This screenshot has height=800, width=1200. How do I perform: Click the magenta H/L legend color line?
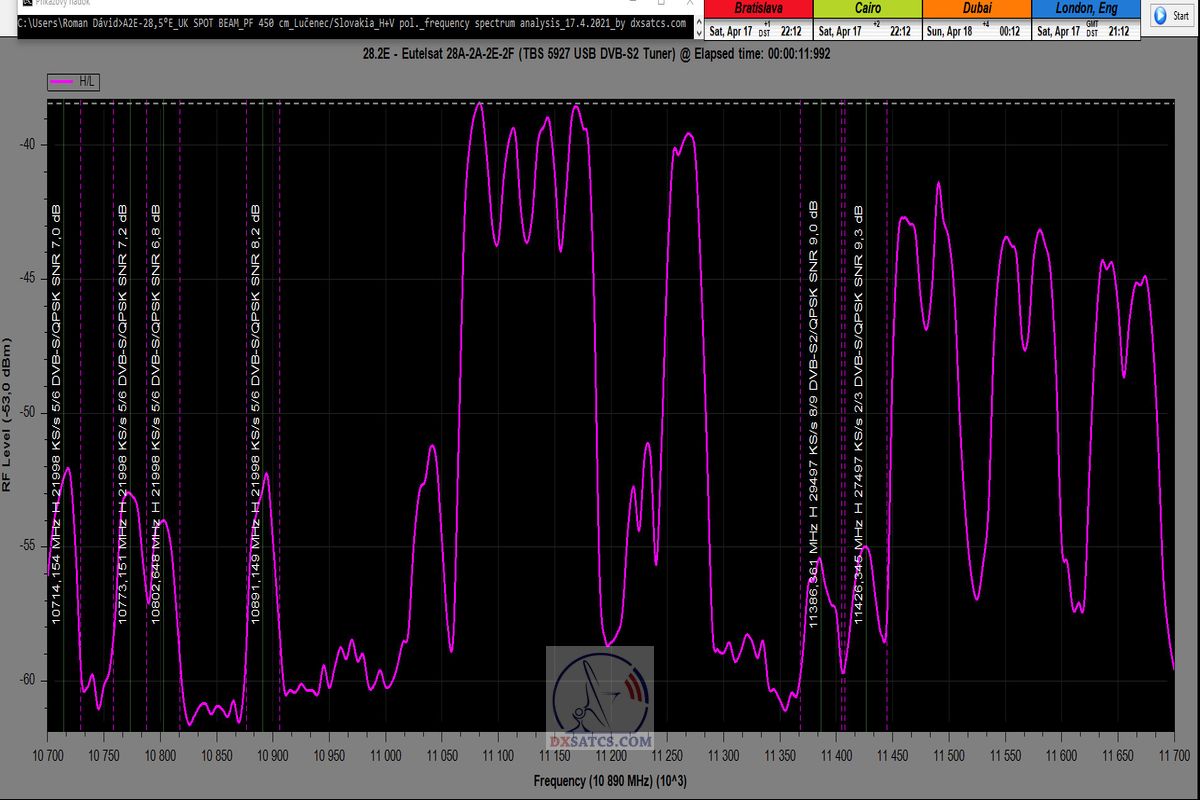tap(61, 82)
